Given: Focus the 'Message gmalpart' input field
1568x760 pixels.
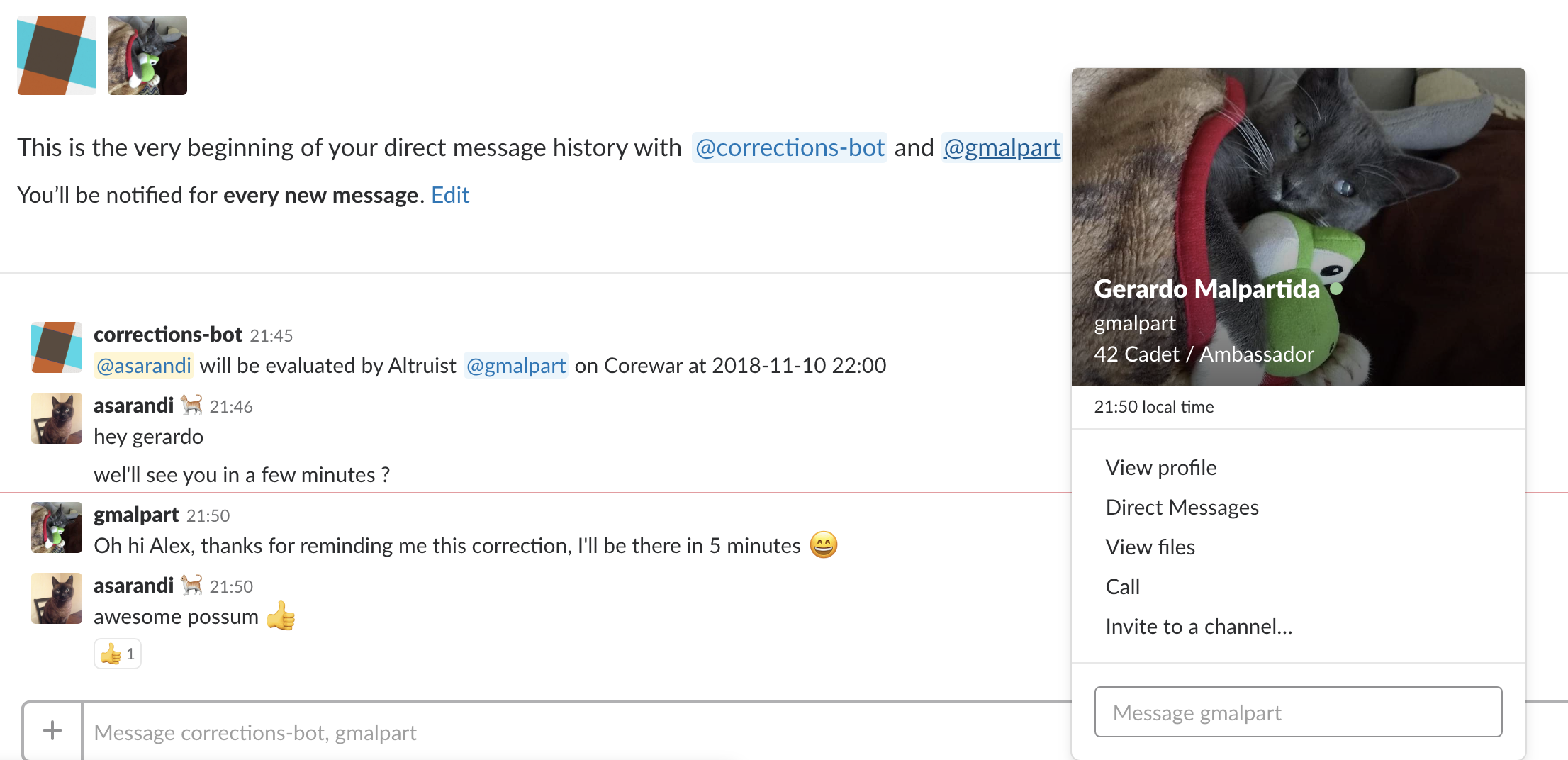Looking at the screenshot, I should (1298, 712).
